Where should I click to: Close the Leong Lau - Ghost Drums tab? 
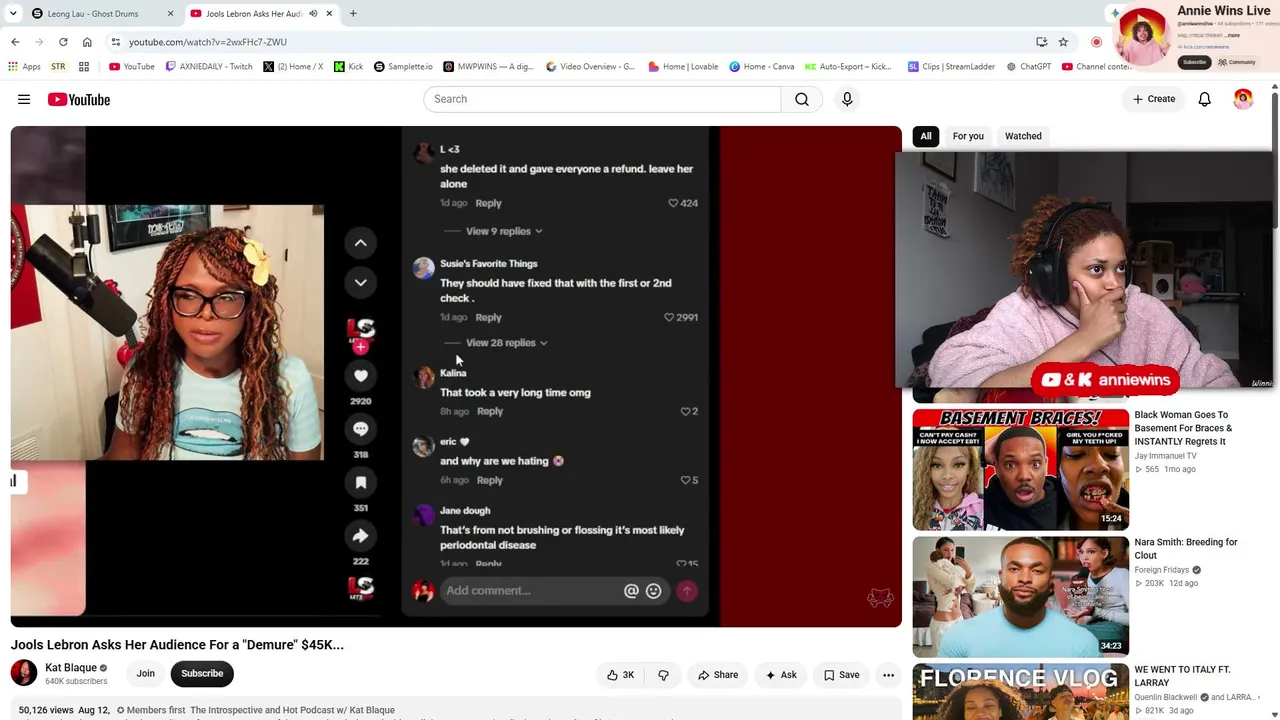click(x=170, y=14)
